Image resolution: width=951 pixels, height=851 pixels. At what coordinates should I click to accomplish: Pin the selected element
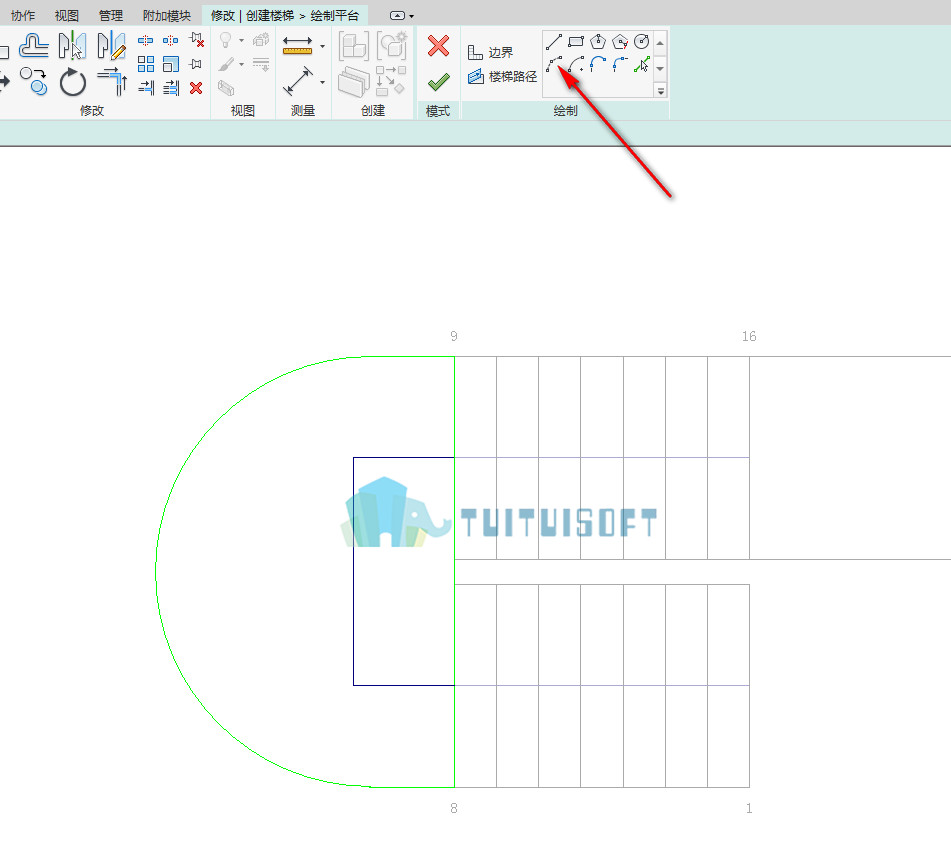pyautogui.click(x=195, y=64)
